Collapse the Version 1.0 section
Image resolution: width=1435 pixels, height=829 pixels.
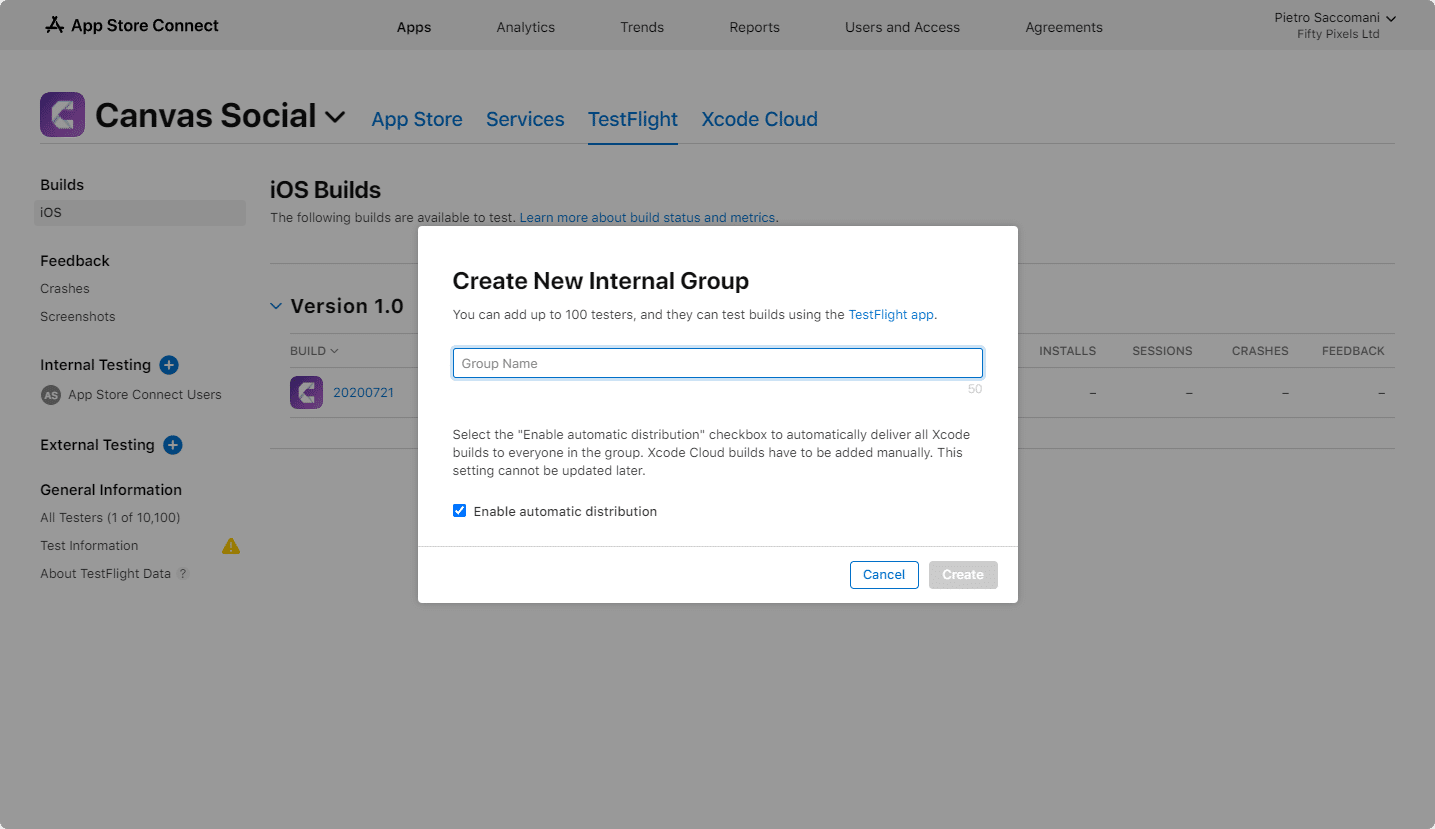point(276,306)
